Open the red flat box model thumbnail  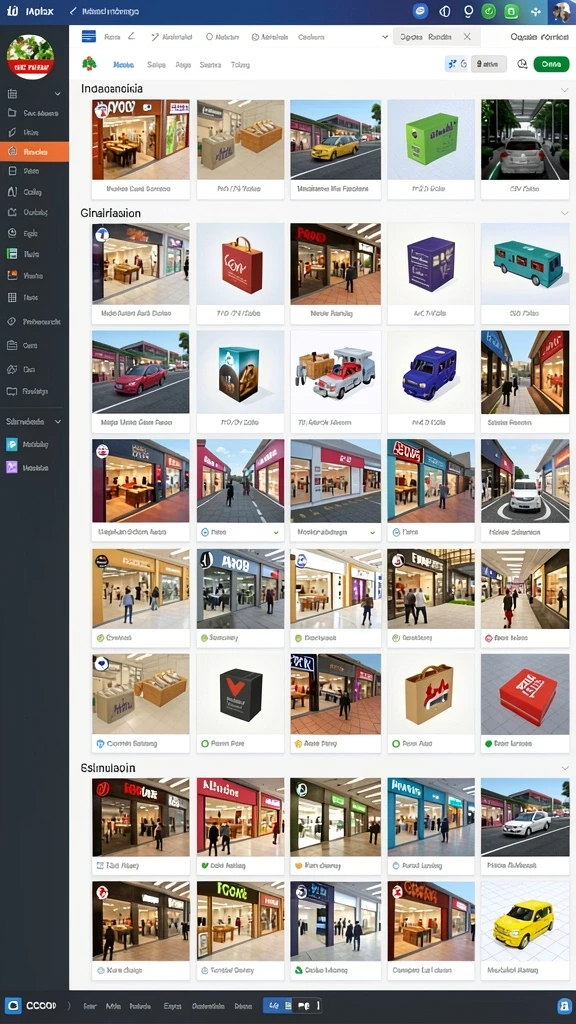tap(525, 694)
